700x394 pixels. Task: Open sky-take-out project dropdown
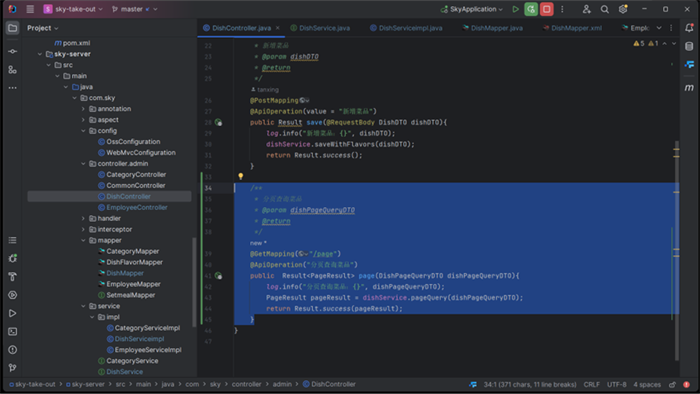click(73, 9)
